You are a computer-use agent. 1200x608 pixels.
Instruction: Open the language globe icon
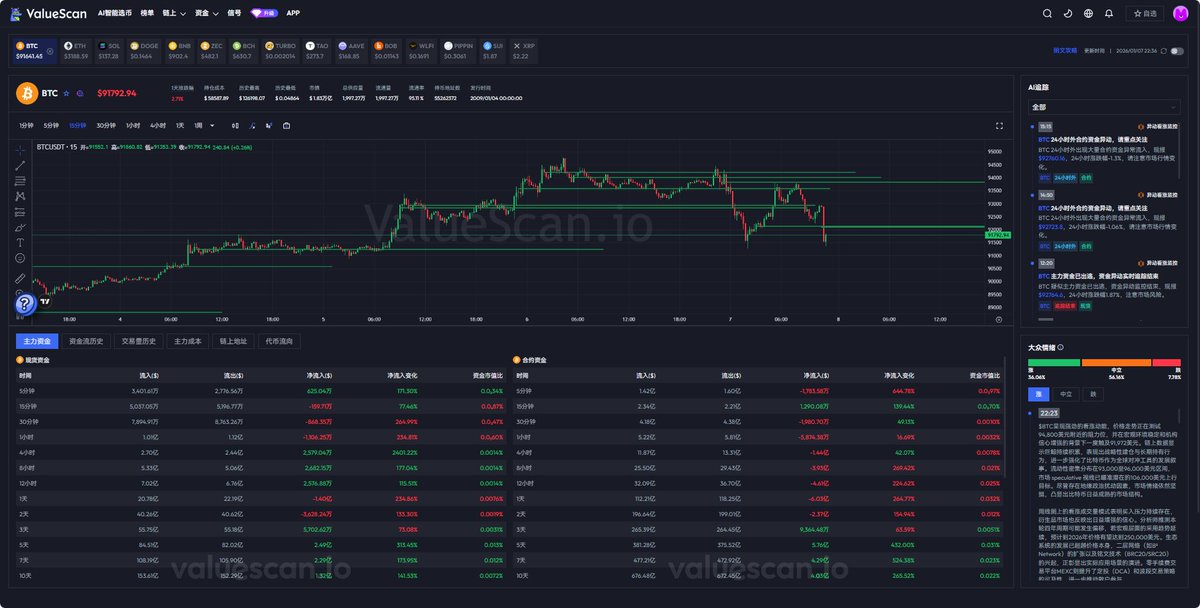(1088, 13)
